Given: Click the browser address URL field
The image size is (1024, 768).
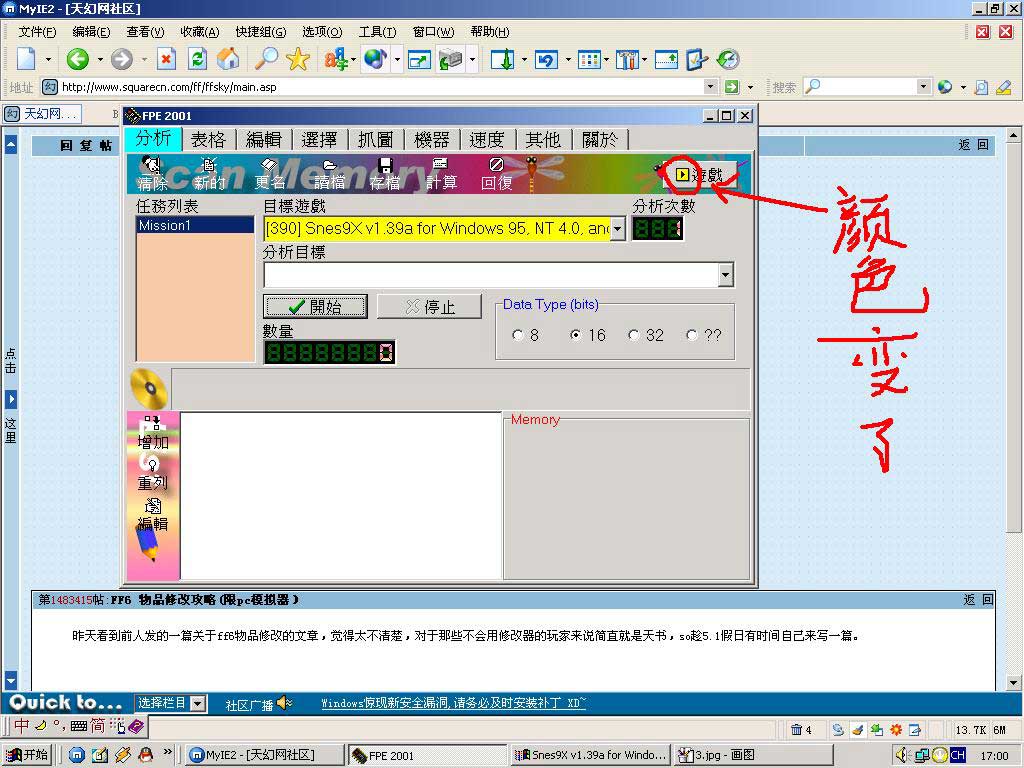Looking at the screenshot, I should click(382, 86).
